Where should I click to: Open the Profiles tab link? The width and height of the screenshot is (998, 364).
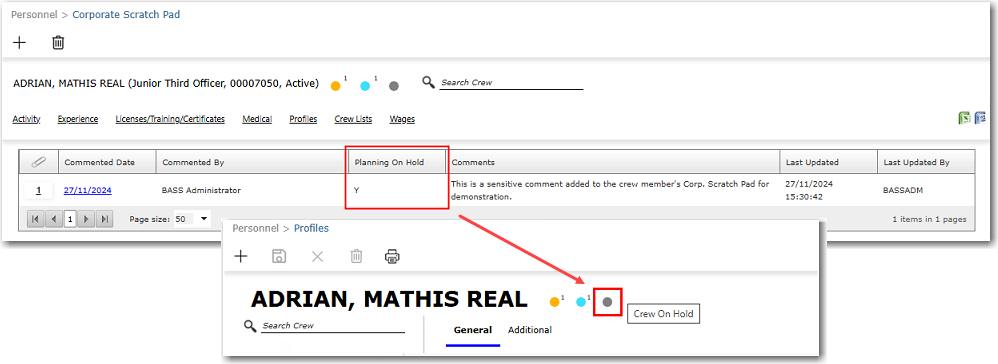point(303,119)
